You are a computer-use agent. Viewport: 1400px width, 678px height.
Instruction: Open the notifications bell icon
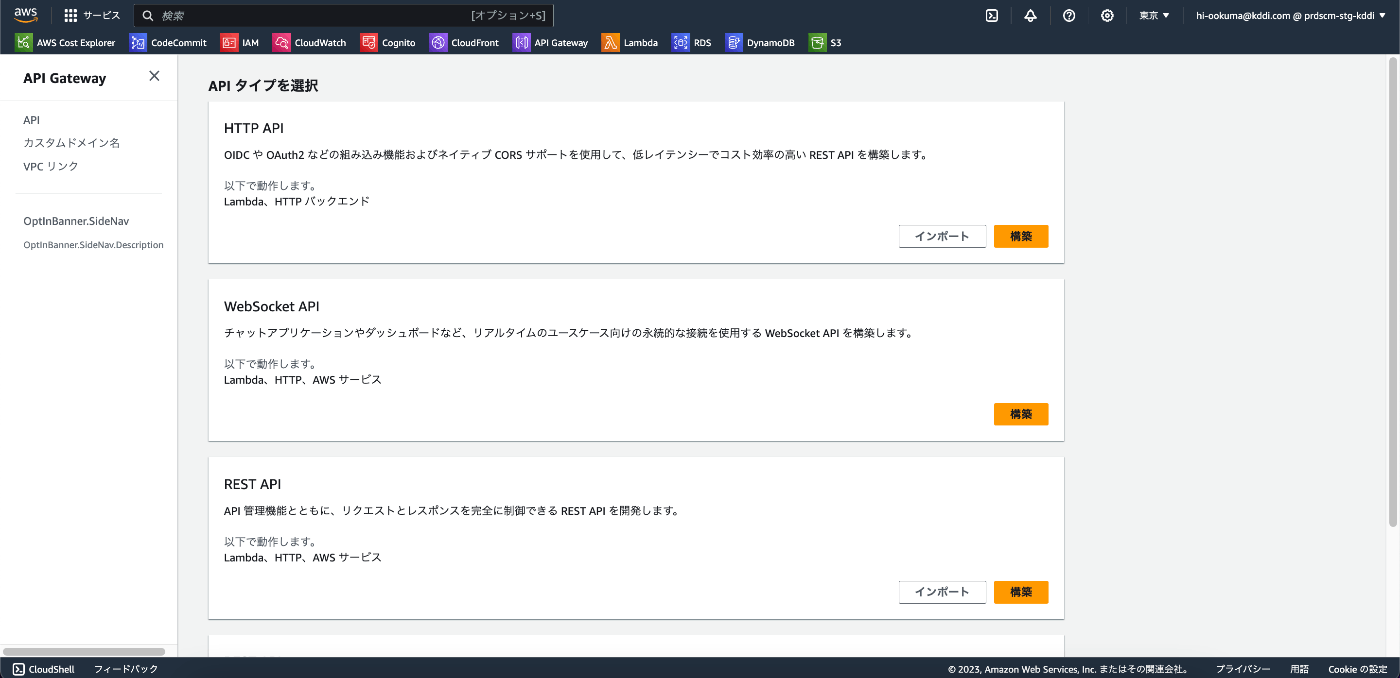(x=1030, y=15)
